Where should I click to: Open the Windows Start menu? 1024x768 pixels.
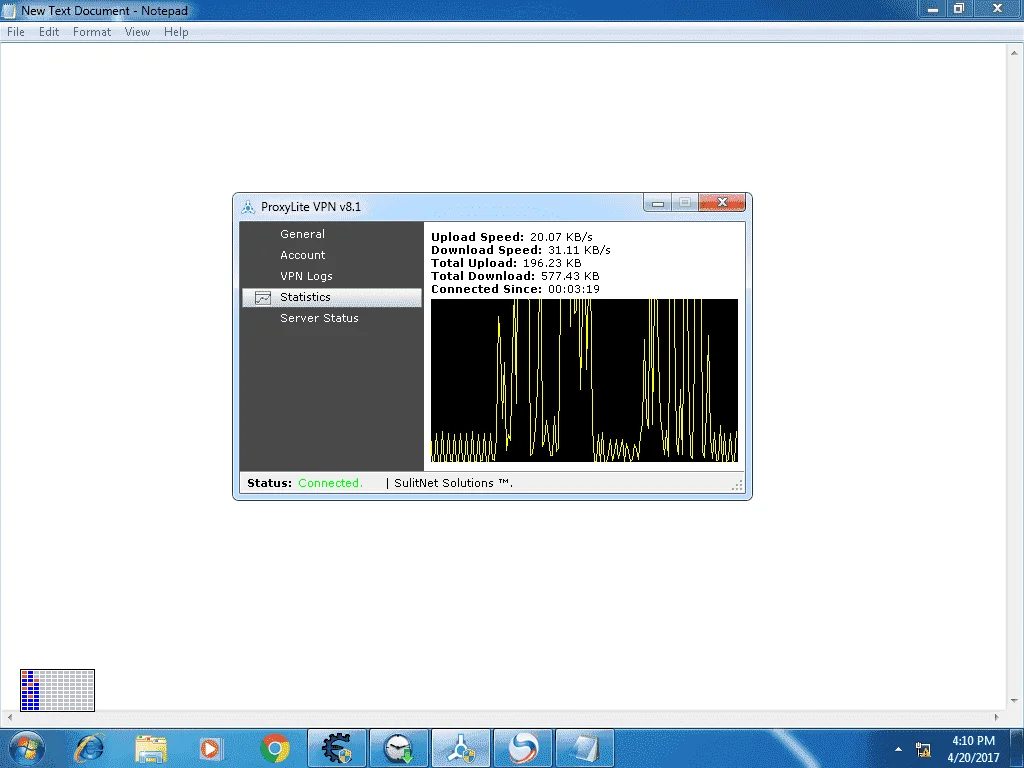click(27, 748)
